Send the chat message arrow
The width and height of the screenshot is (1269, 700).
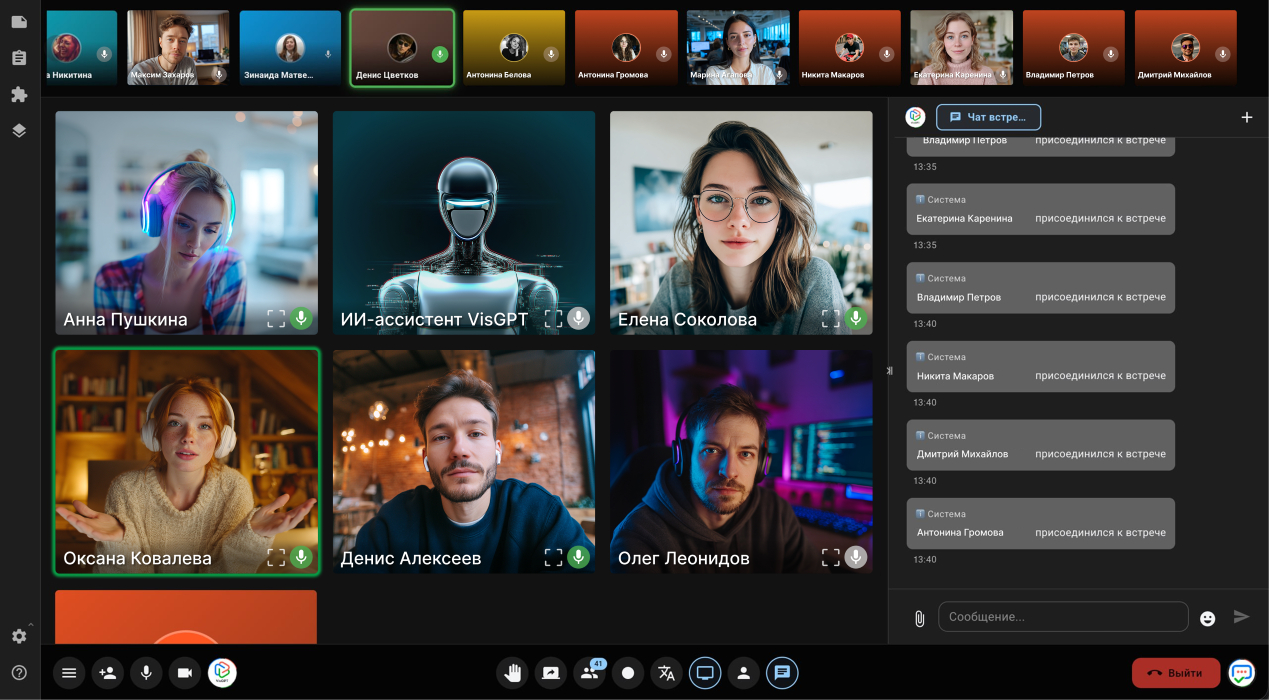[1241, 617]
